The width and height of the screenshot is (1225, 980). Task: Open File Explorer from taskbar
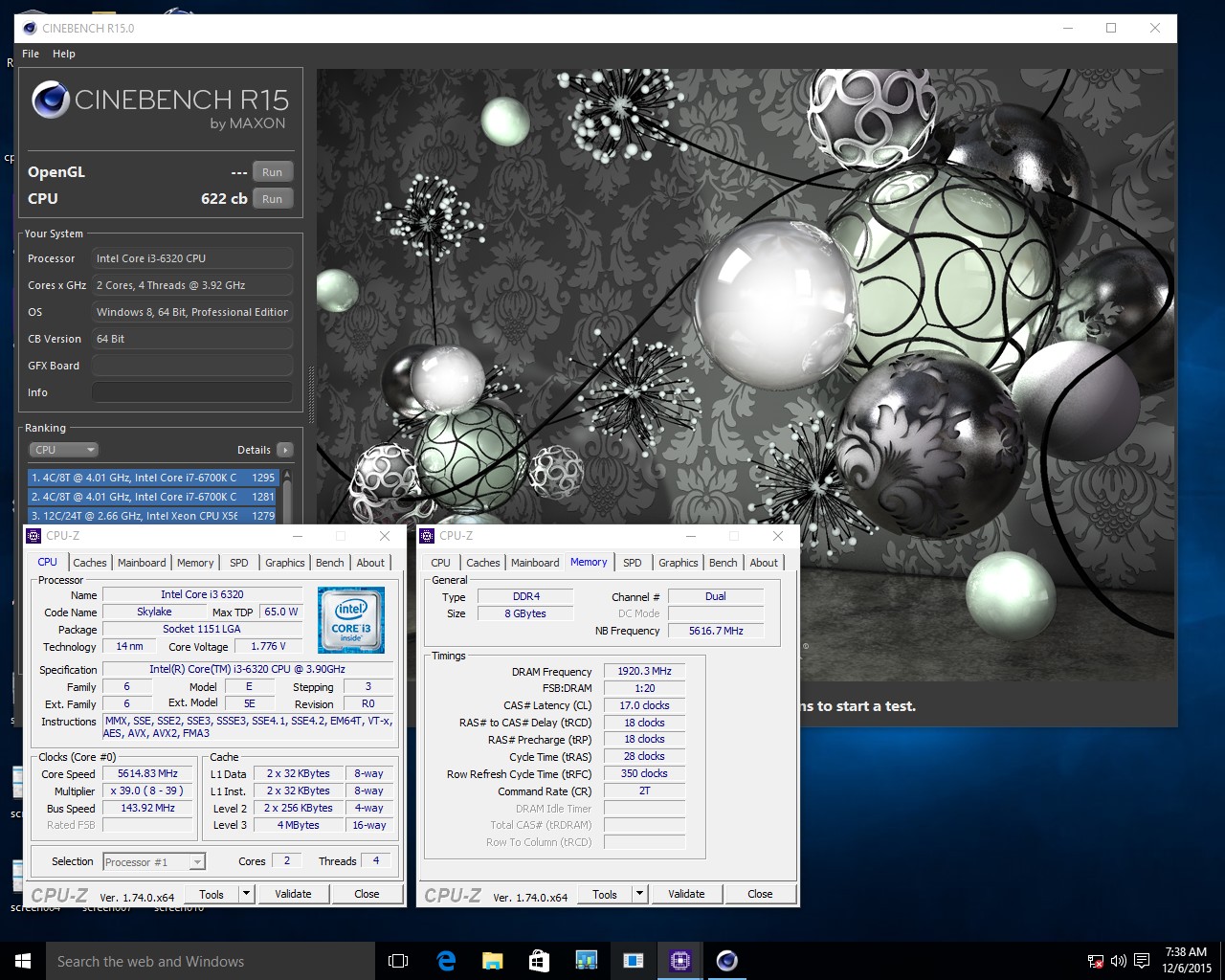tap(492, 961)
